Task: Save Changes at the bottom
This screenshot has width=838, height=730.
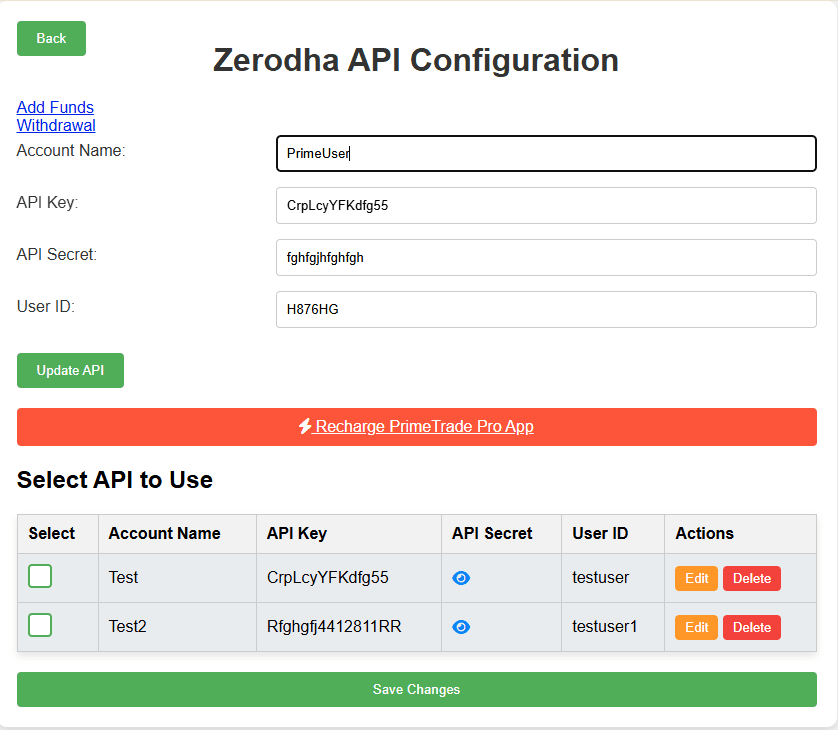Action: click(417, 689)
